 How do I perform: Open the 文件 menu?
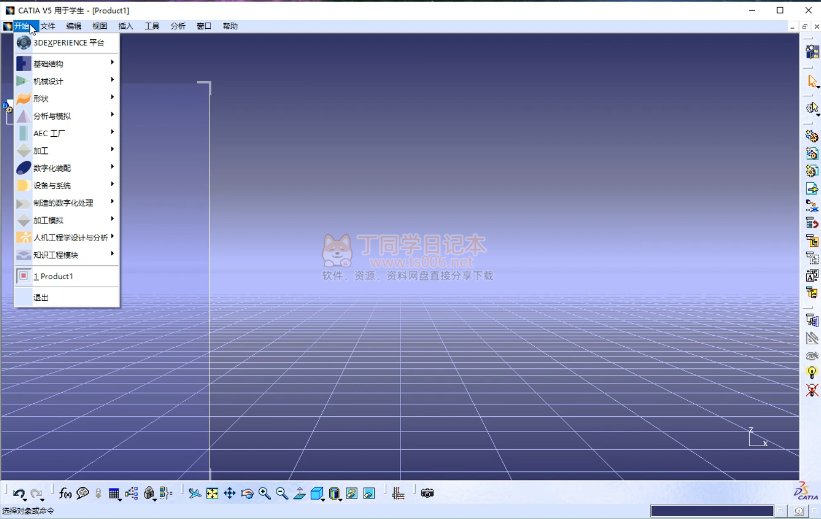48,26
